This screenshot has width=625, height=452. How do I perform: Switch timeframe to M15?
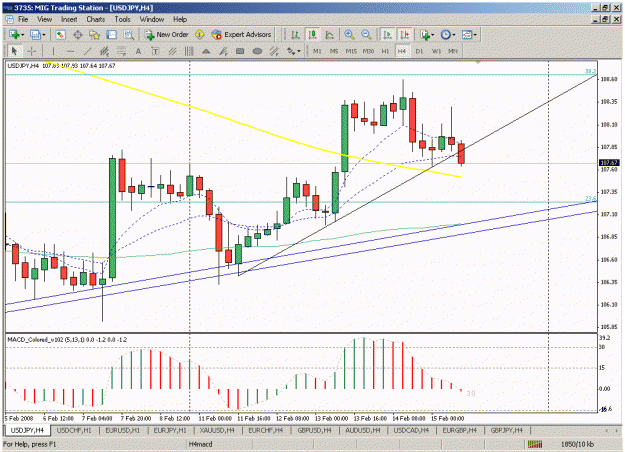(x=351, y=51)
